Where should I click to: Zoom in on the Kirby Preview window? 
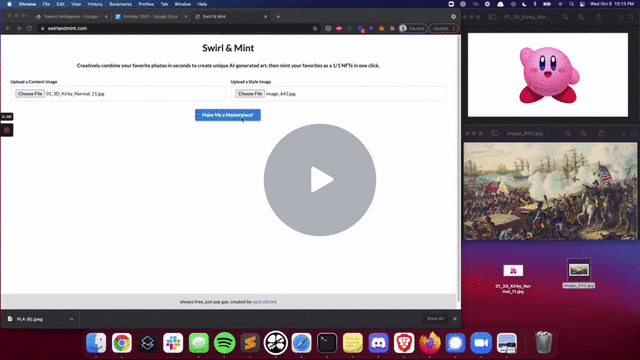click(x=581, y=17)
